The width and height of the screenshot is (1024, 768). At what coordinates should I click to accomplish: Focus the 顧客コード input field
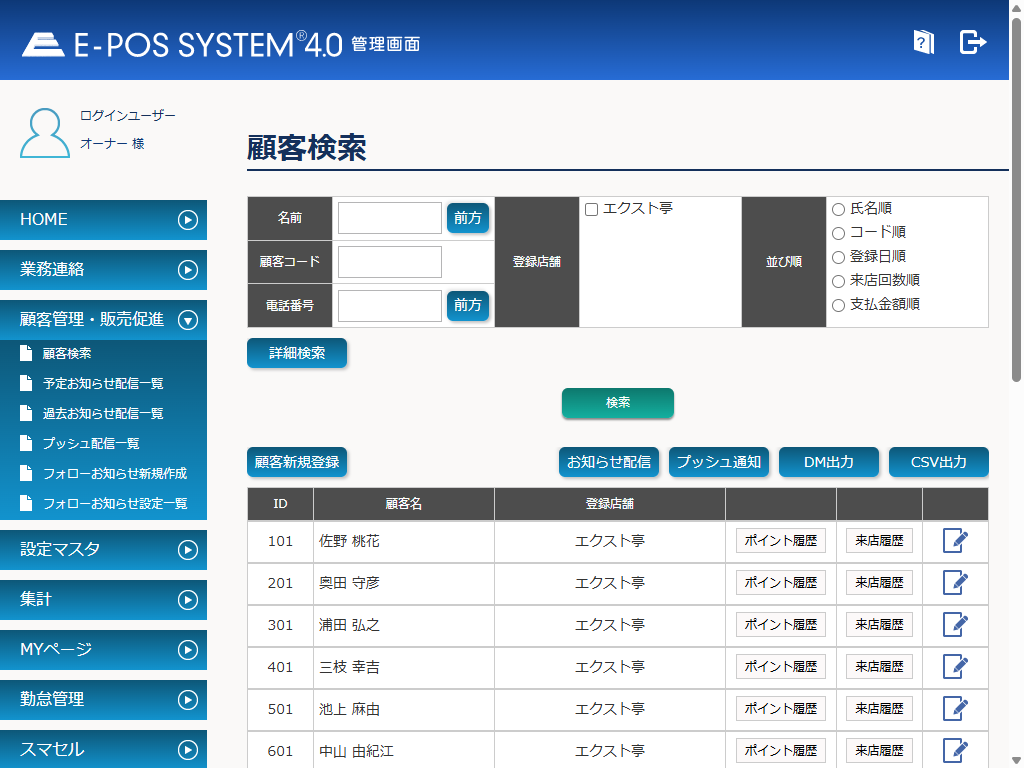(x=389, y=262)
